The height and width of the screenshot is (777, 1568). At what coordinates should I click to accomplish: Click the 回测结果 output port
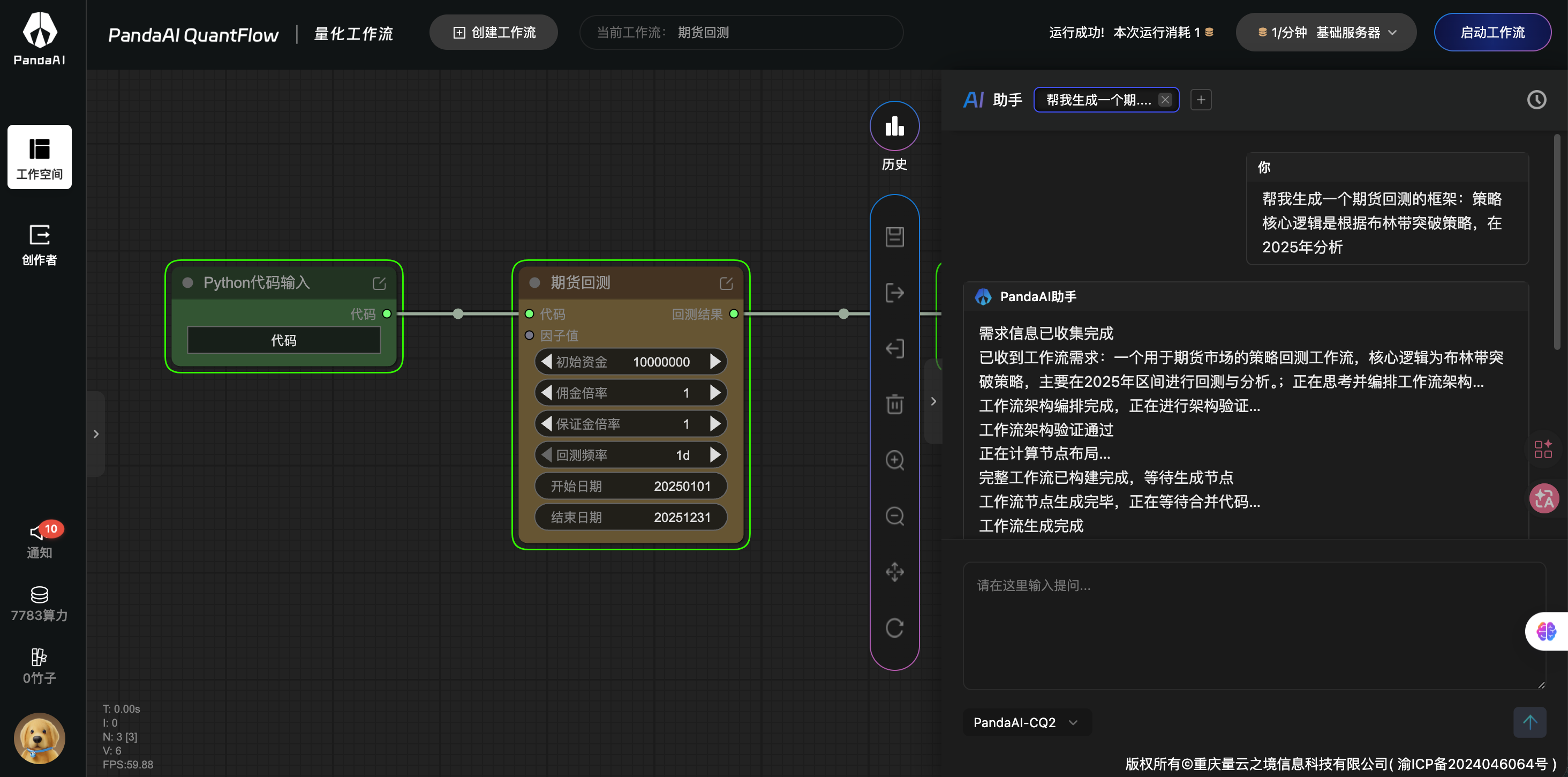(734, 314)
